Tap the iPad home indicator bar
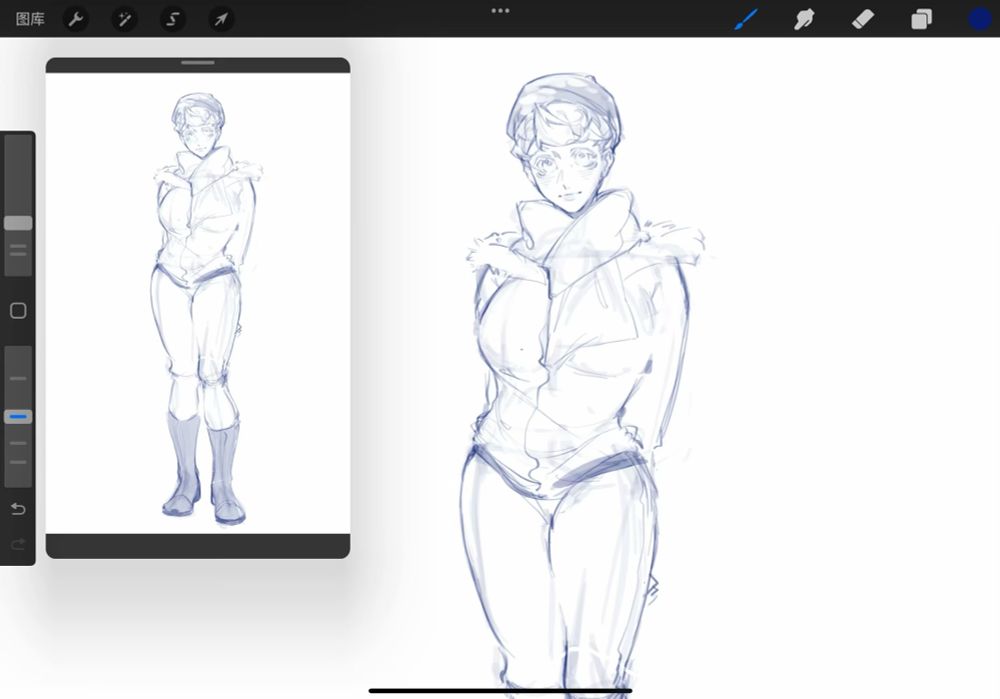Viewport: 1000px width, 699px height. coord(500,690)
